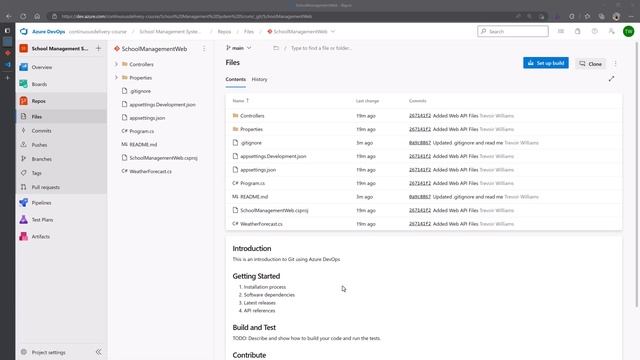
Task: Click Repos in the breadcrumb
Action: (224, 31)
